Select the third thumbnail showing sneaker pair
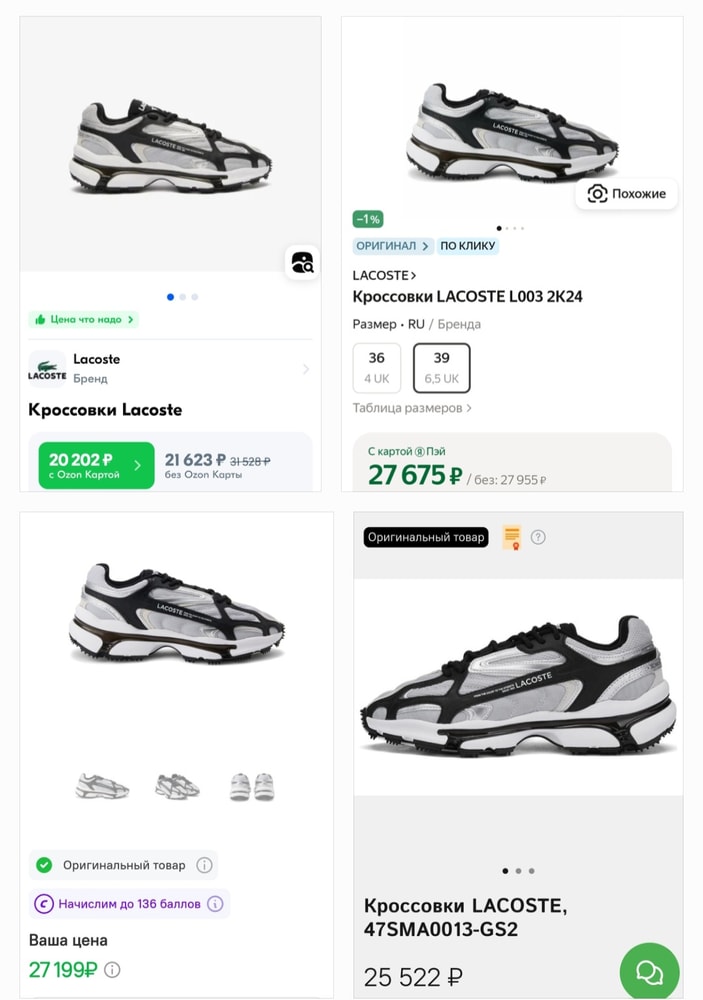Image resolution: width=703 pixels, height=1000 pixels. click(x=251, y=787)
